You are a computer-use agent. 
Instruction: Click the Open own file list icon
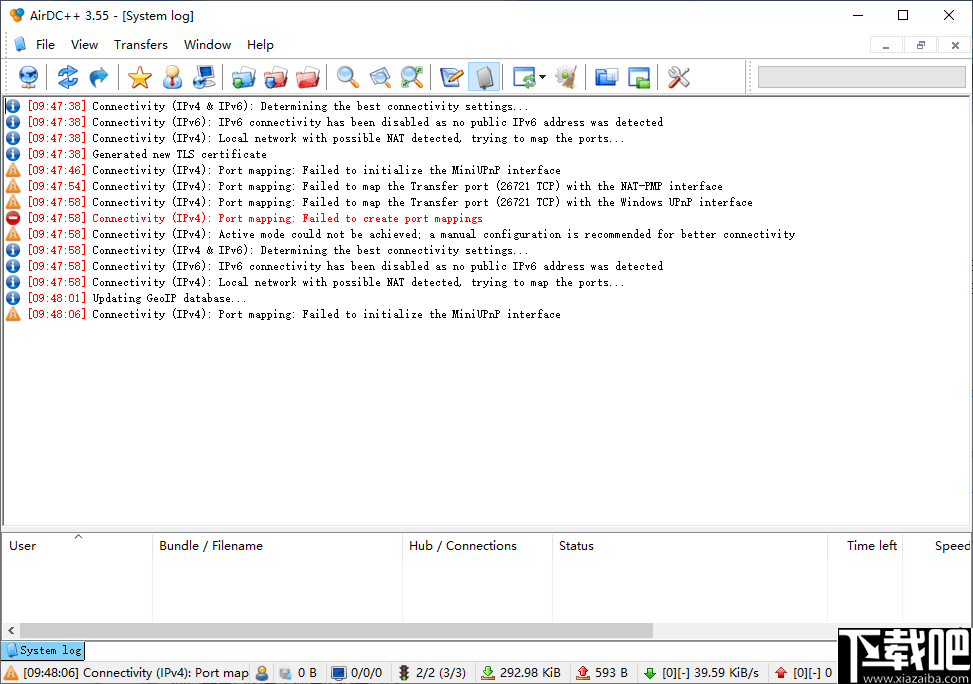(639, 78)
